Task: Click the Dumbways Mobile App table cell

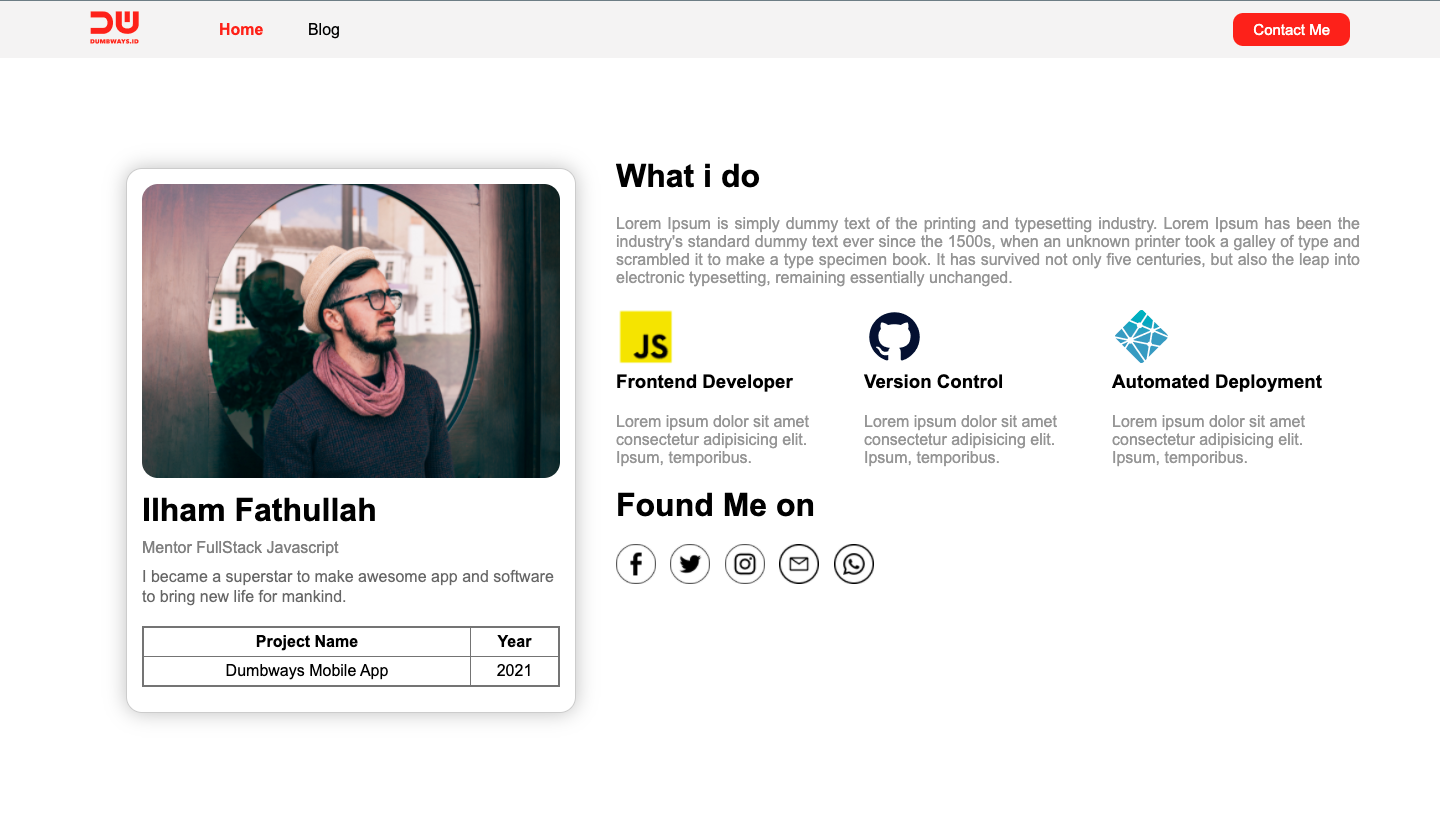Action: point(307,671)
